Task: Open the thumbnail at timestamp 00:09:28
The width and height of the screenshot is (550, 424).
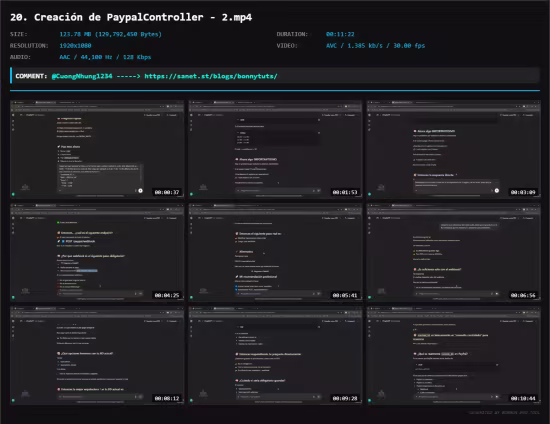Action: click(x=275, y=355)
